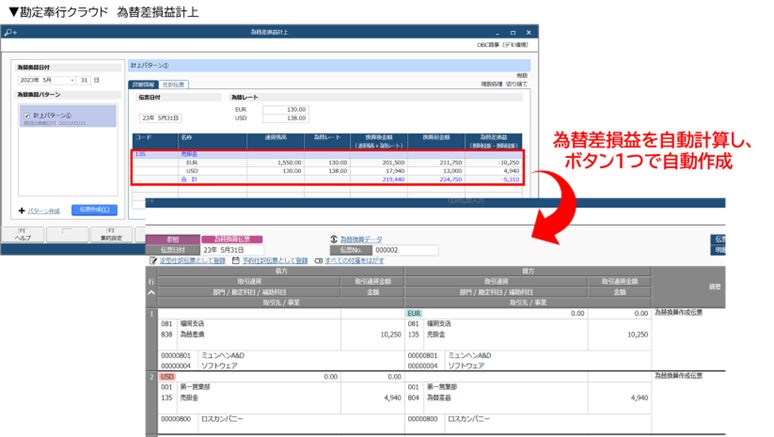The image size is (774, 437).
Task: Click the EUR balance cell 1,550.00
Action: [289, 162]
